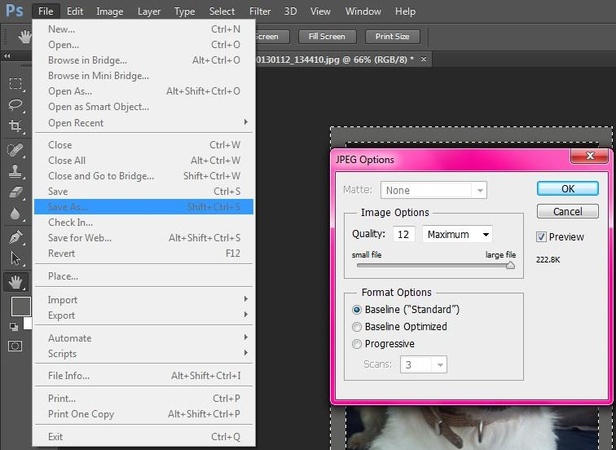Close the document tab

(423, 59)
